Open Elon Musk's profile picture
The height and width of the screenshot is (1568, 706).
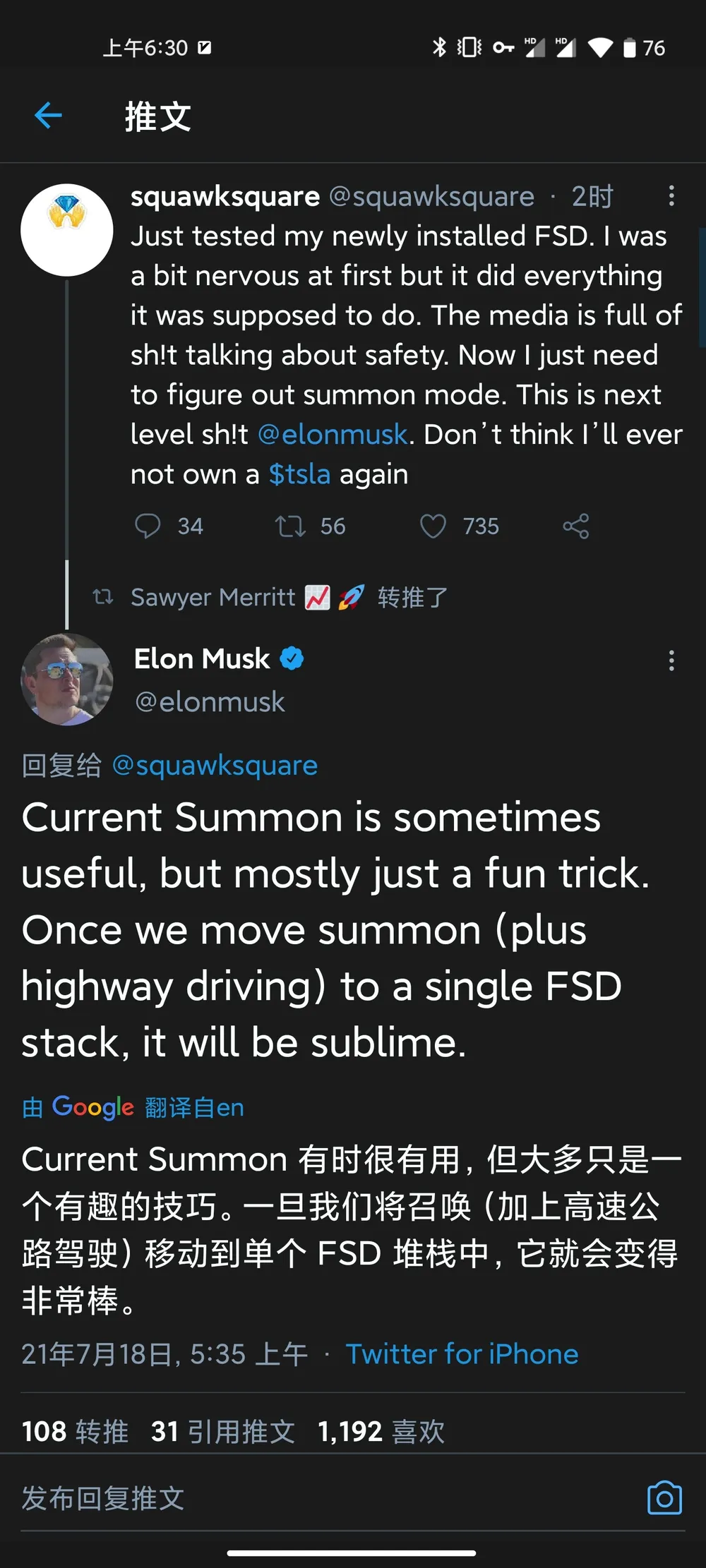point(67,680)
